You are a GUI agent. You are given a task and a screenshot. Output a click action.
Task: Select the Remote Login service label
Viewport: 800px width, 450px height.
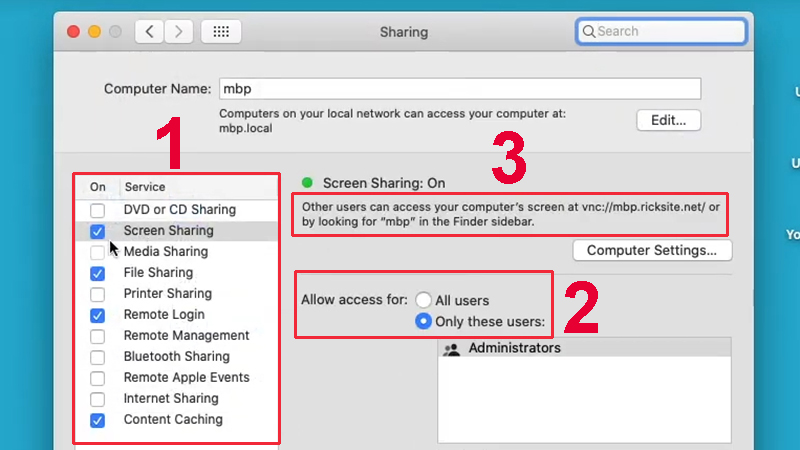164,314
